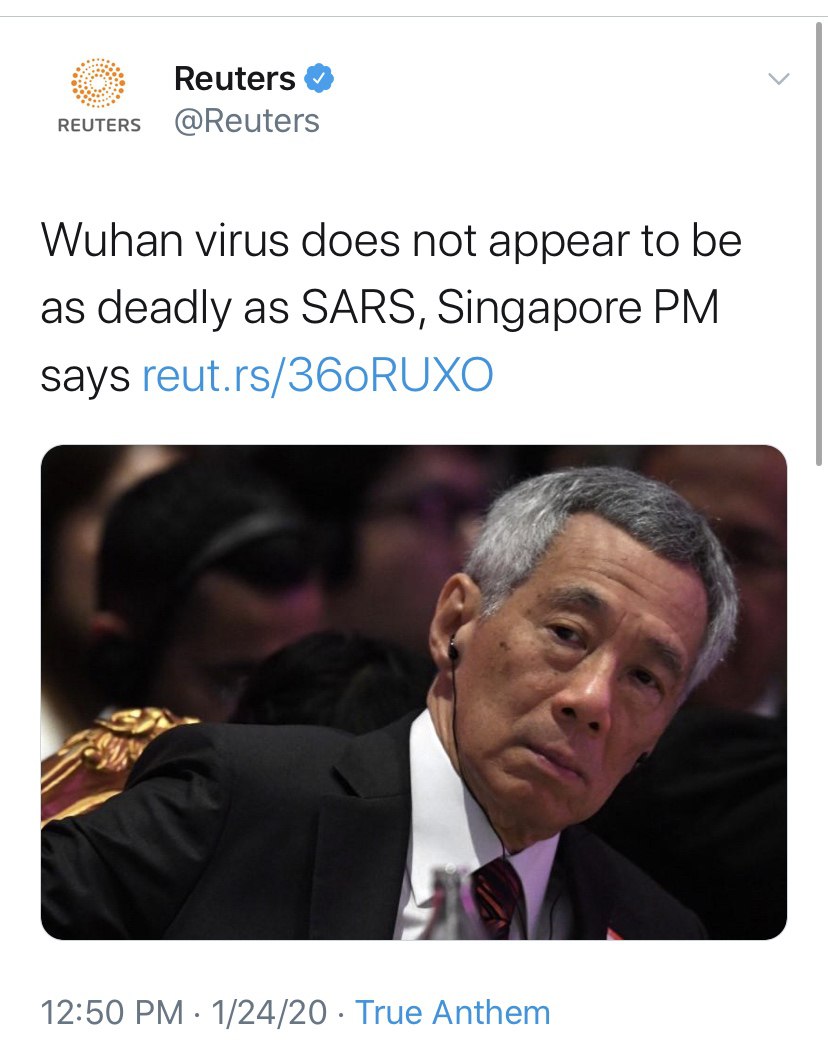Click the 1/24/20 tweet date
The height and width of the screenshot is (1050, 828).
[x=269, y=1012]
